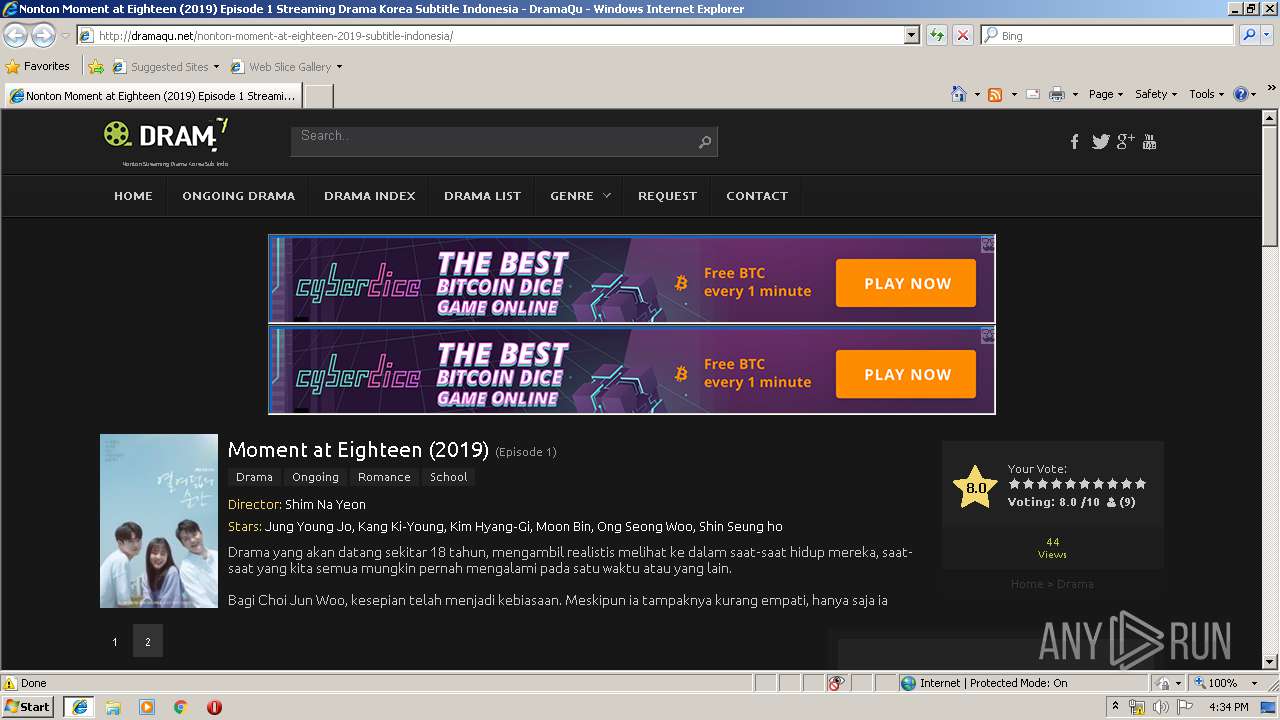Open the DramaQu Twitter icon
This screenshot has width=1280, height=720.
point(1100,142)
